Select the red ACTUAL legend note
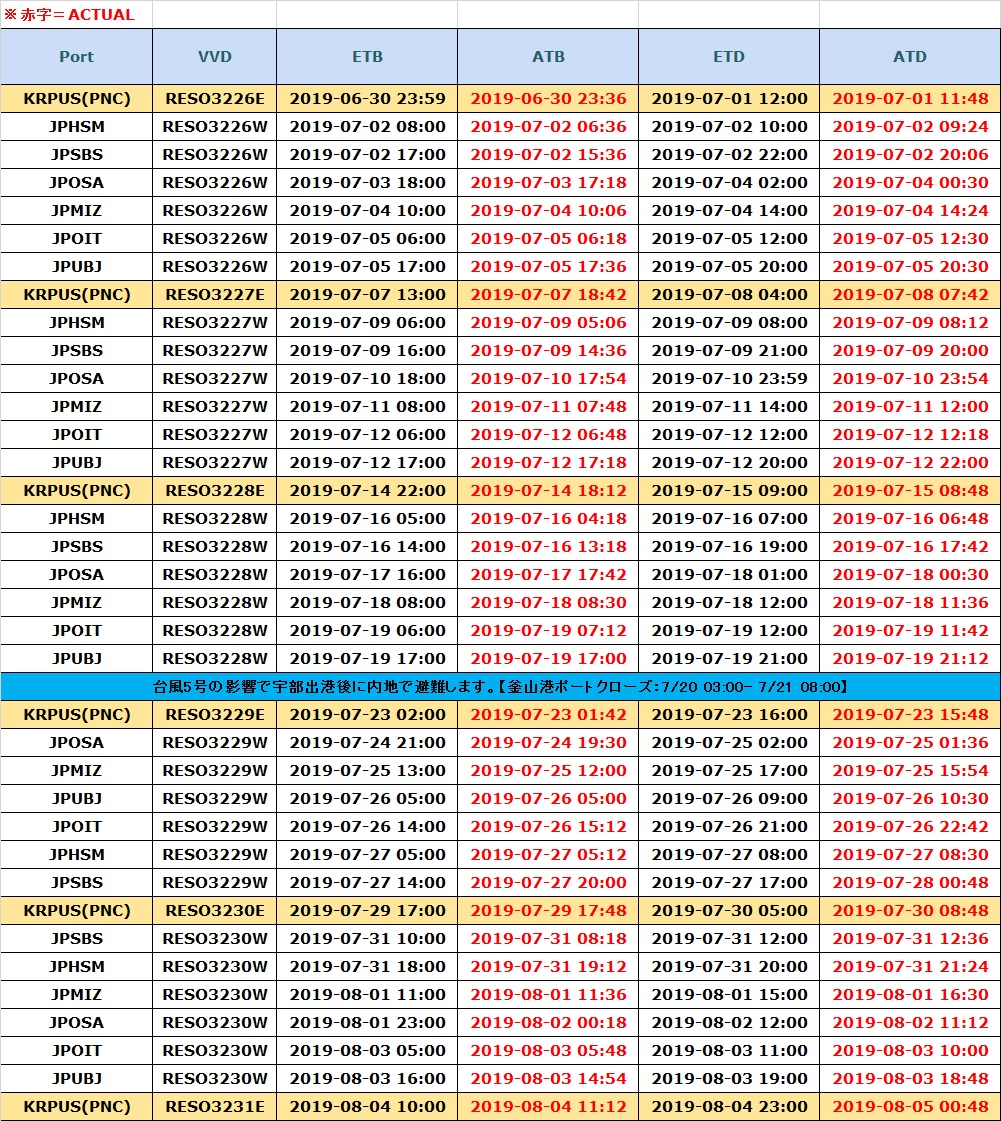Screen dimensions: 1001x1121 [x=69, y=14]
